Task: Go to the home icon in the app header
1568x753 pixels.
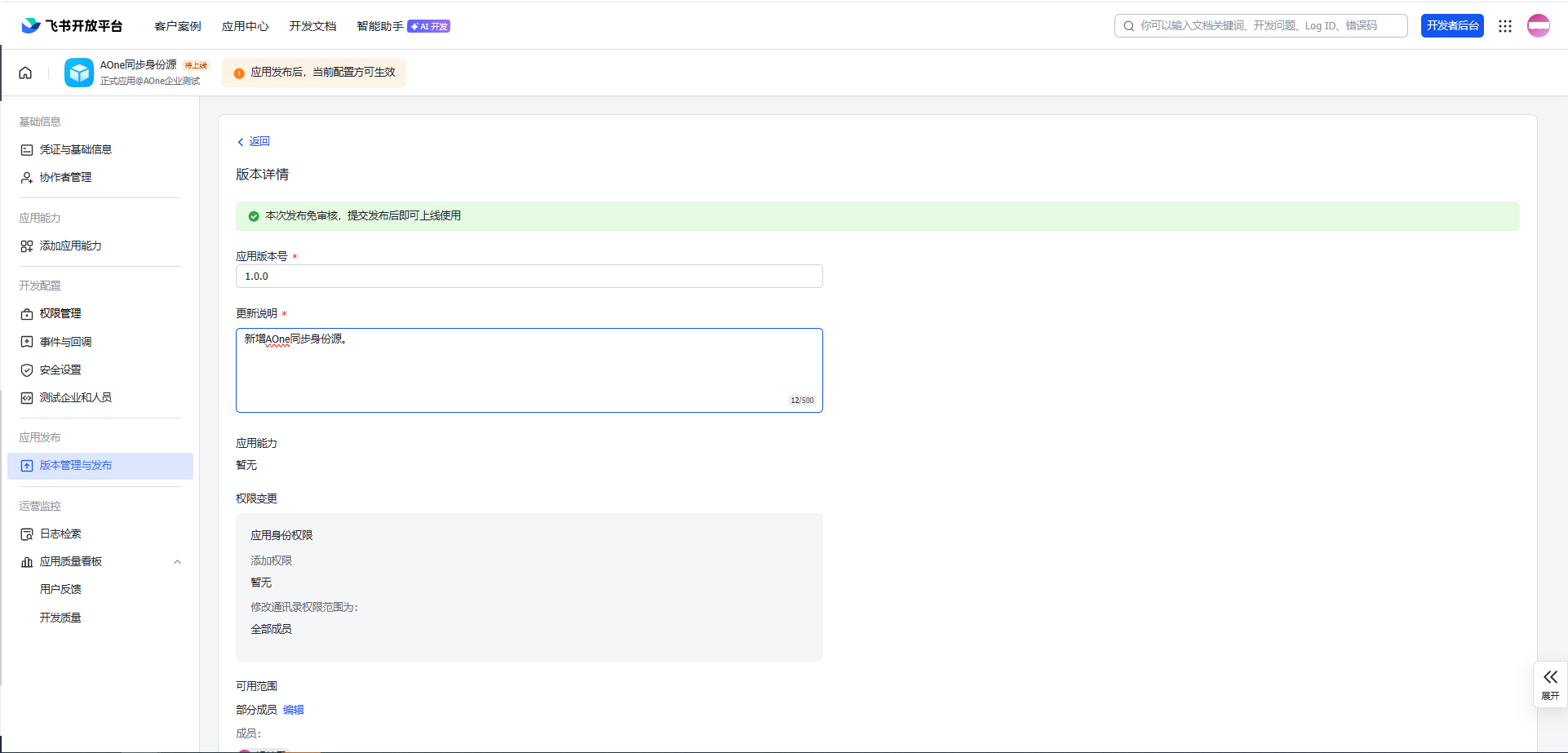Action: click(x=25, y=73)
